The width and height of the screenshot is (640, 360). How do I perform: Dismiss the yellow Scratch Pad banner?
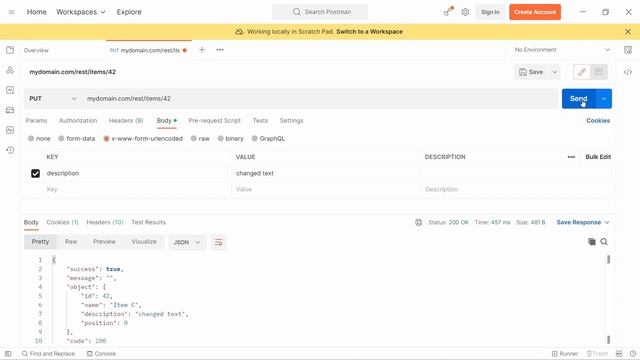pos(628,31)
